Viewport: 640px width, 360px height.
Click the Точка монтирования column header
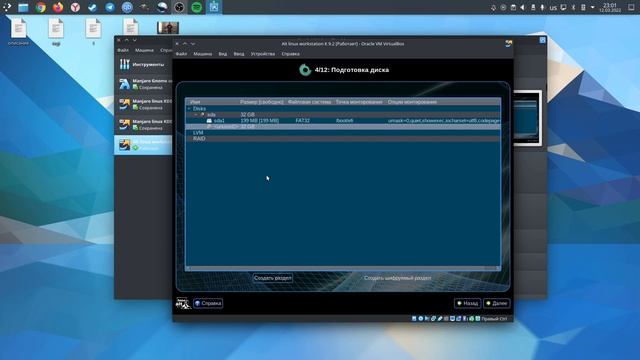(359, 102)
